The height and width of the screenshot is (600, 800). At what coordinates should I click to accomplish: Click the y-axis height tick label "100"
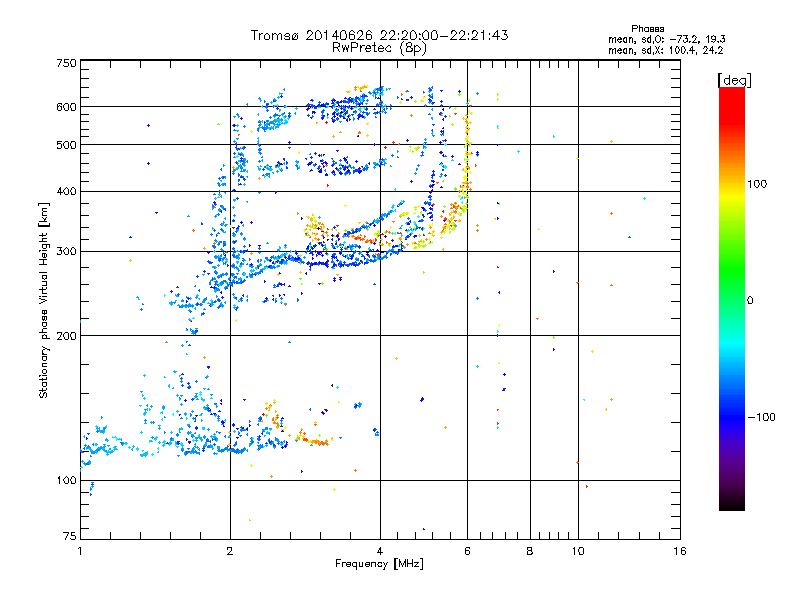pyautogui.click(x=66, y=480)
